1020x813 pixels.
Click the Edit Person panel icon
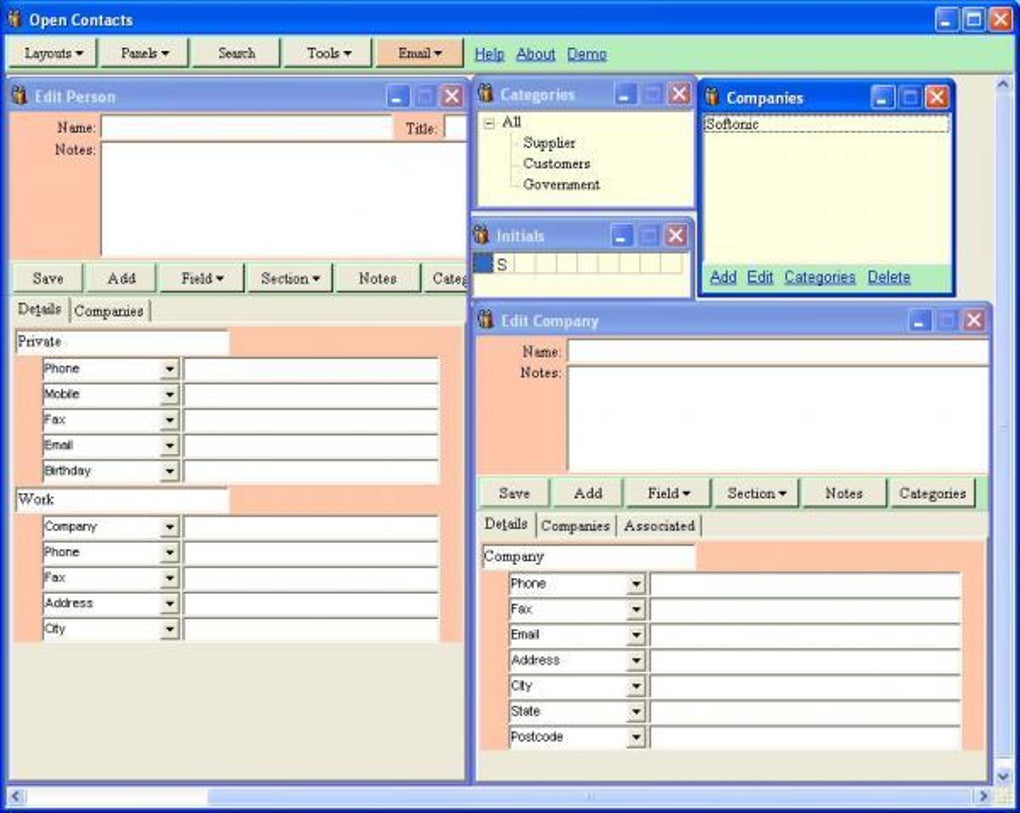coord(20,96)
